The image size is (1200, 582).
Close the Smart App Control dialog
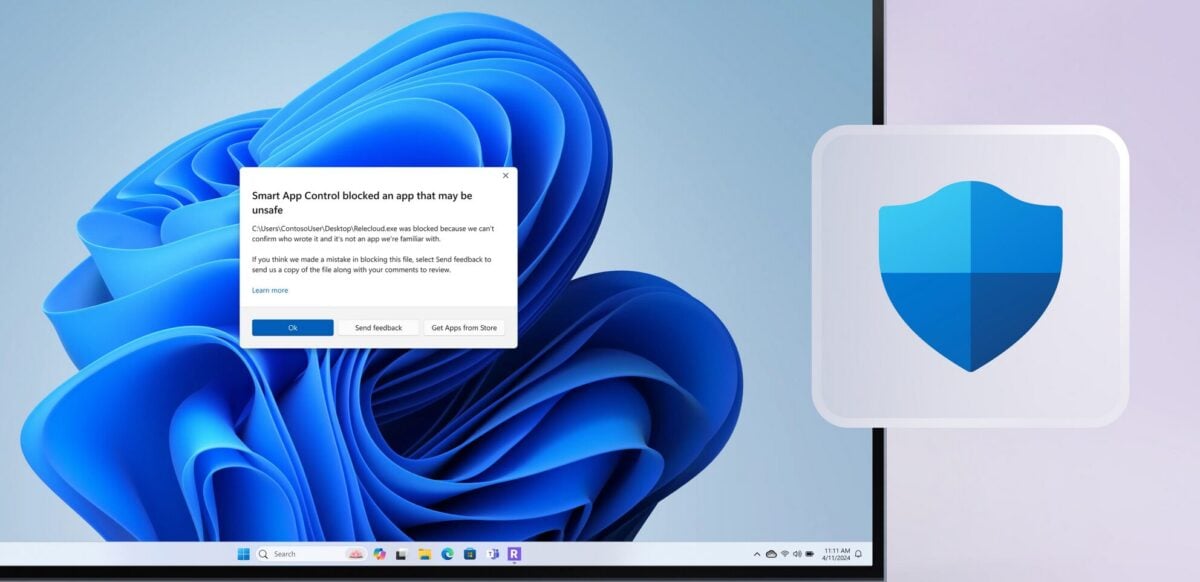coord(505,176)
